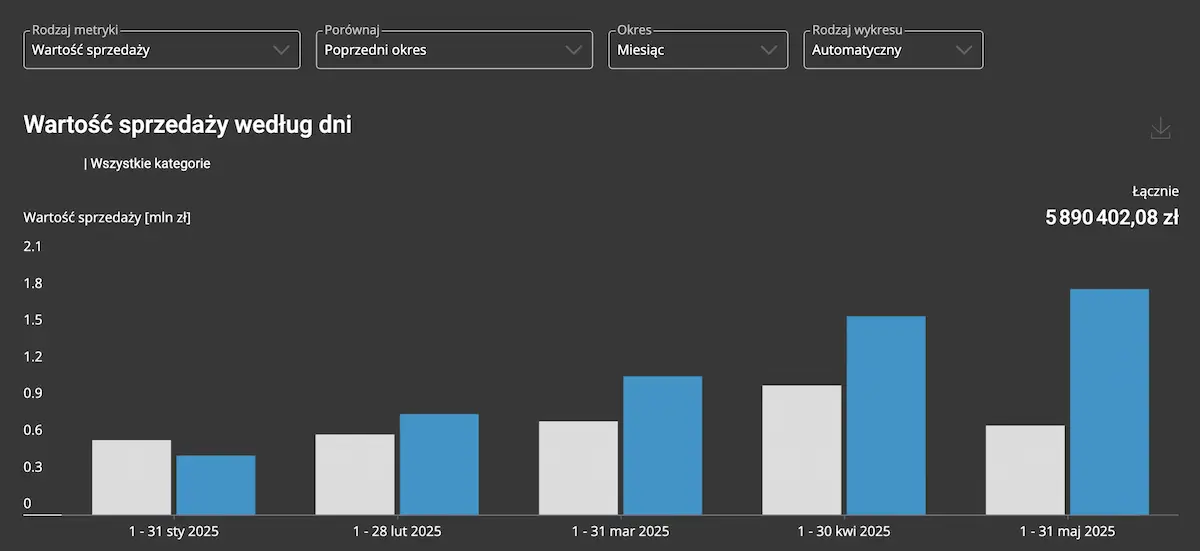This screenshot has width=1200, height=551.
Task: Click the Wszystkie kategorie label
Action: (x=150, y=163)
